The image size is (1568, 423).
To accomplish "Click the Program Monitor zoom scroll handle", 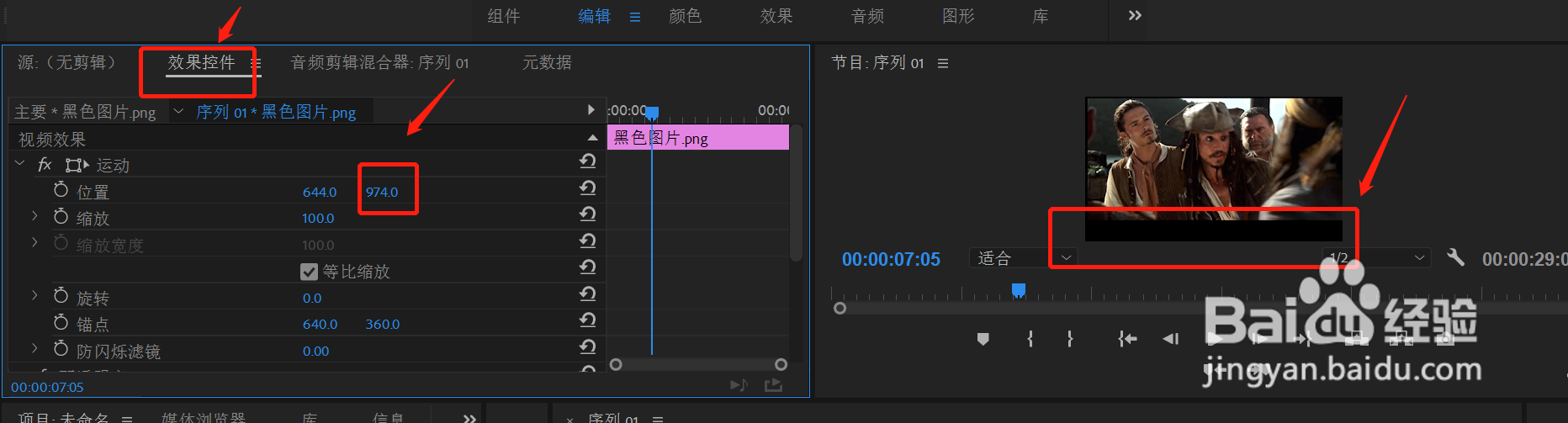I will pos(840,309).
